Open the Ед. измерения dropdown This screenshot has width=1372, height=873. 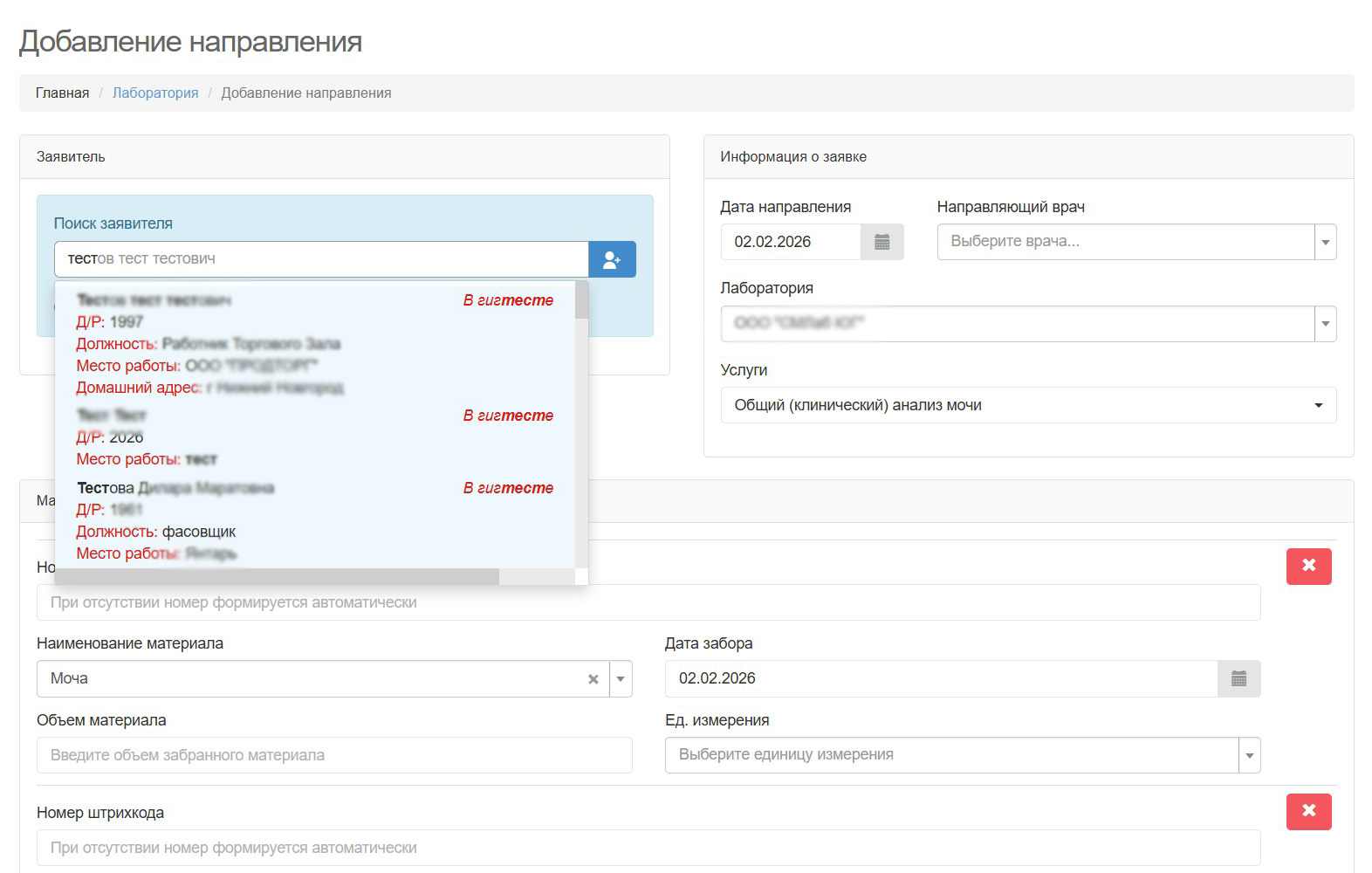tap(1249, 755)
